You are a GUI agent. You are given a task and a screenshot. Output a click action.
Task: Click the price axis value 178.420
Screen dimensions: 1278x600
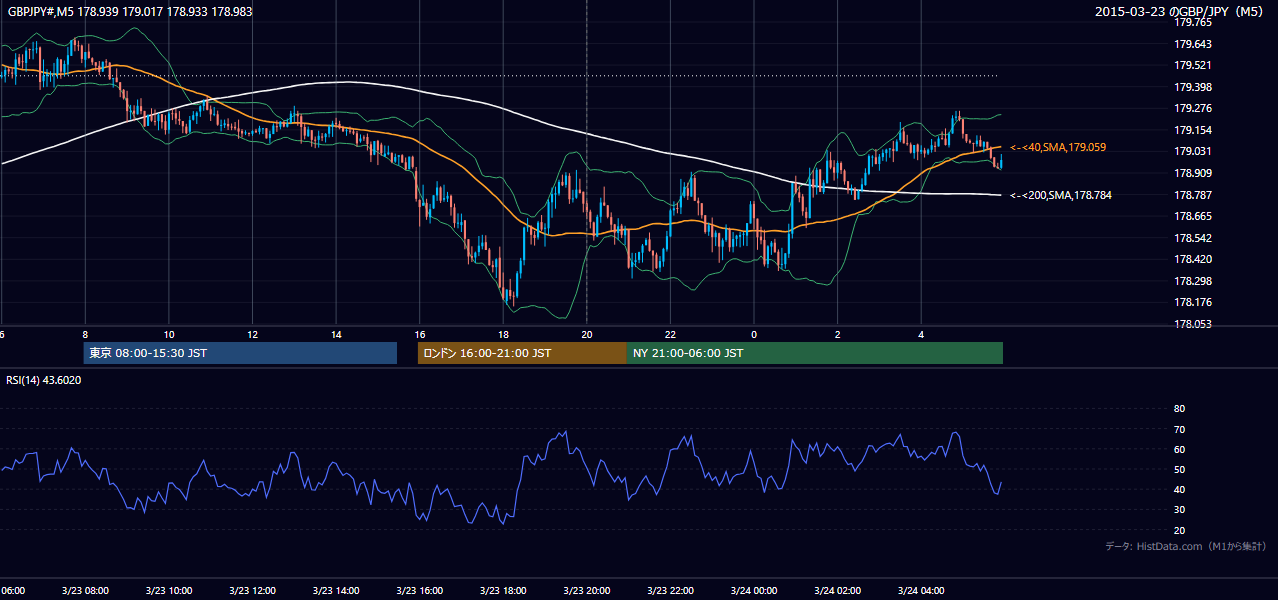pyautogui.click(x=1192, y=259)
